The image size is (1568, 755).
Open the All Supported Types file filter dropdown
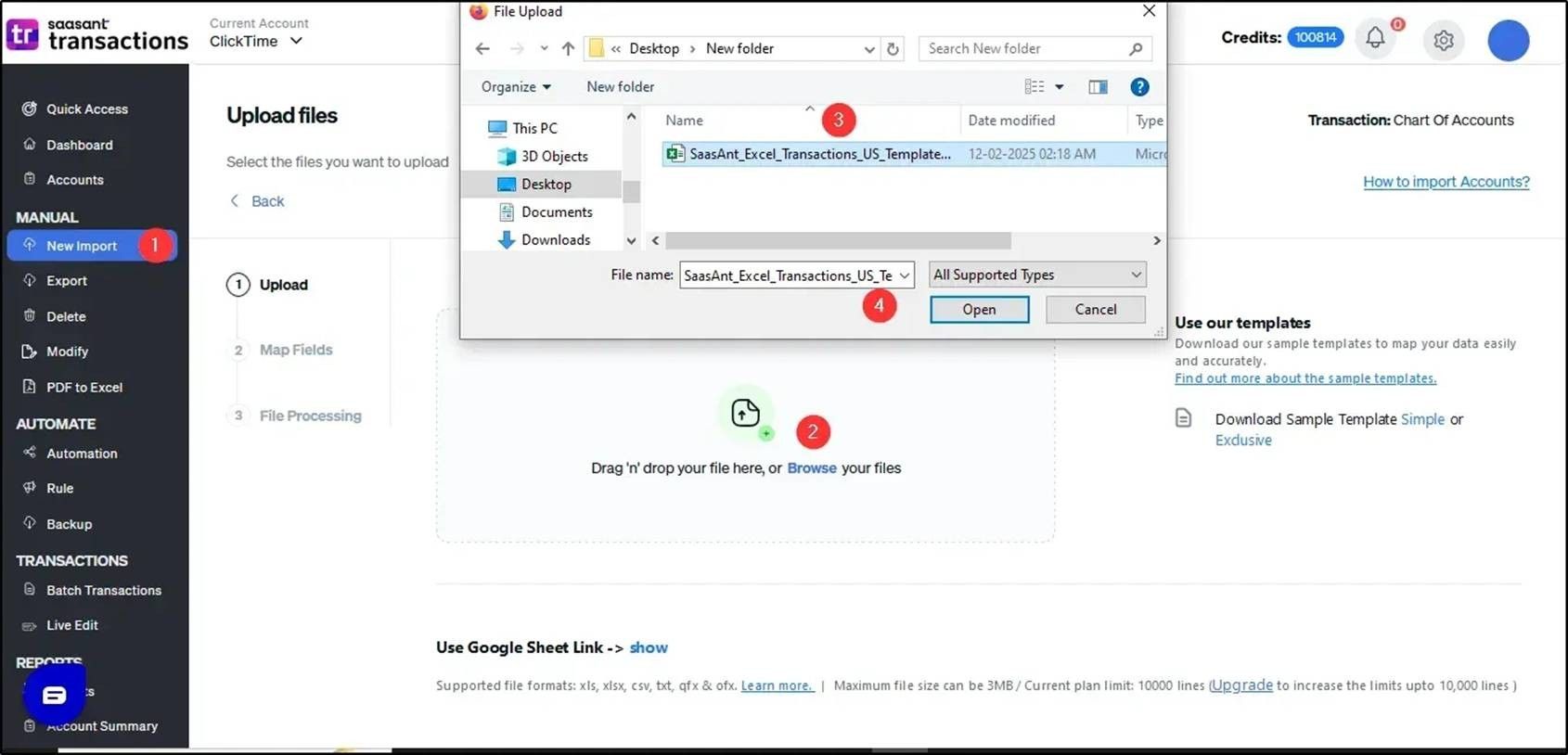pyautogui.click(x=1036, y=275)
